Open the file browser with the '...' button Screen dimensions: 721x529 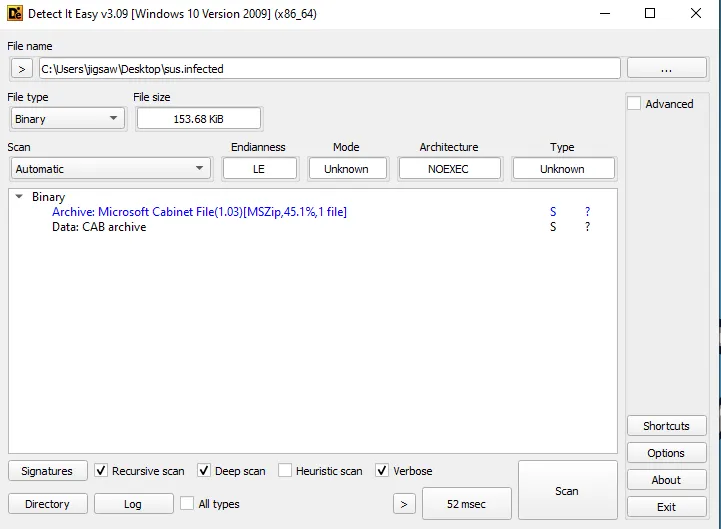[666, 69]
